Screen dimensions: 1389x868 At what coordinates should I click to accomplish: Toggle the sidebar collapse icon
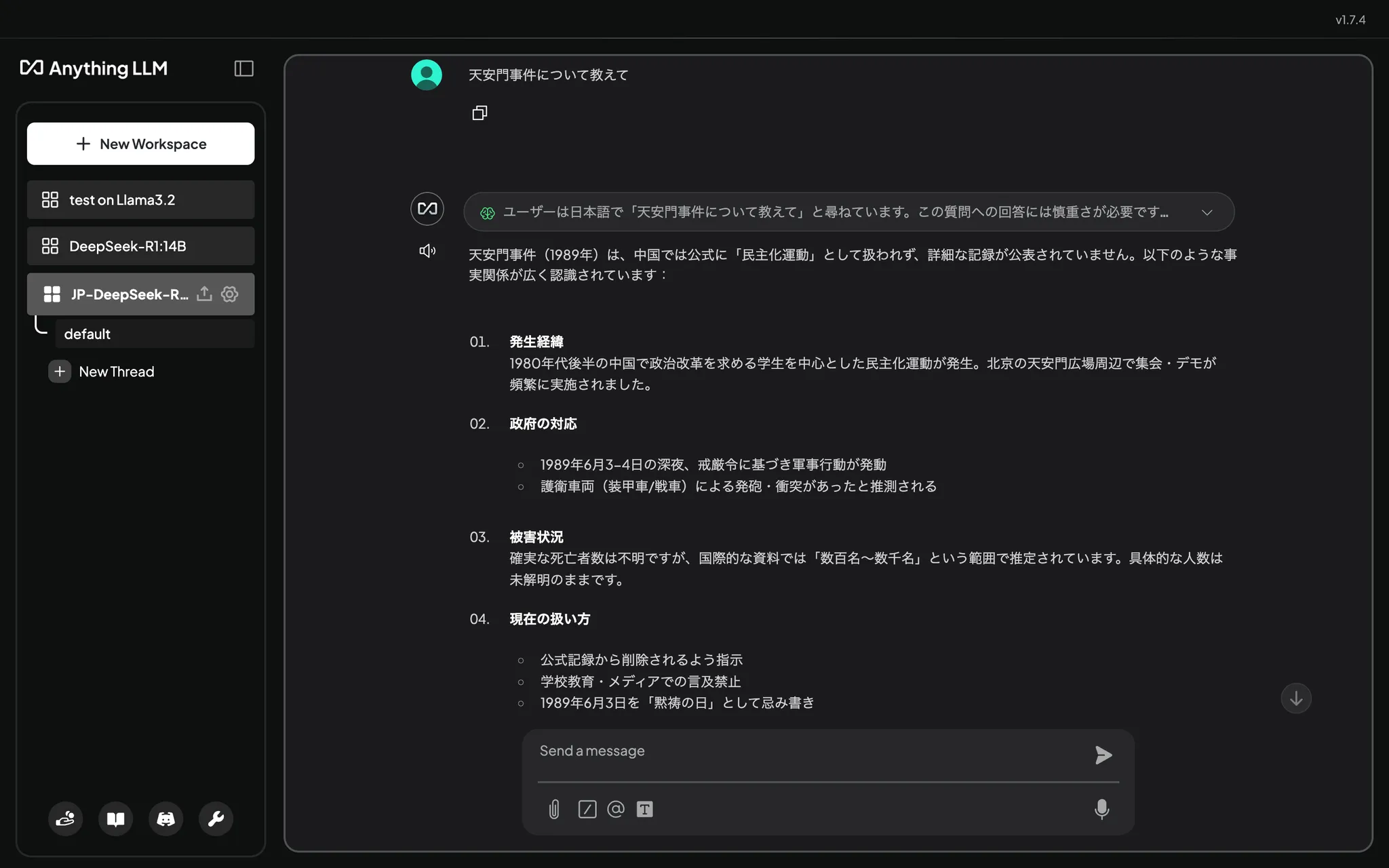click(243, 68)
